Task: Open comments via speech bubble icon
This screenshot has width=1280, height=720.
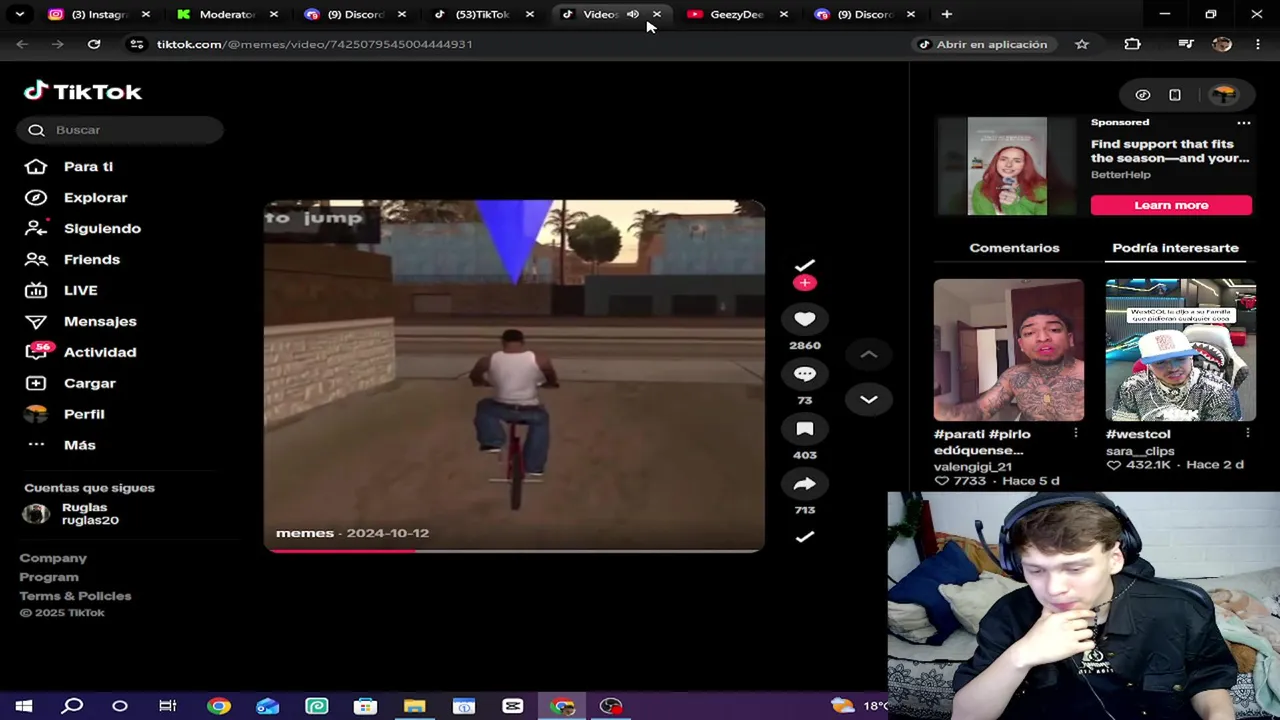Action: 805,374
